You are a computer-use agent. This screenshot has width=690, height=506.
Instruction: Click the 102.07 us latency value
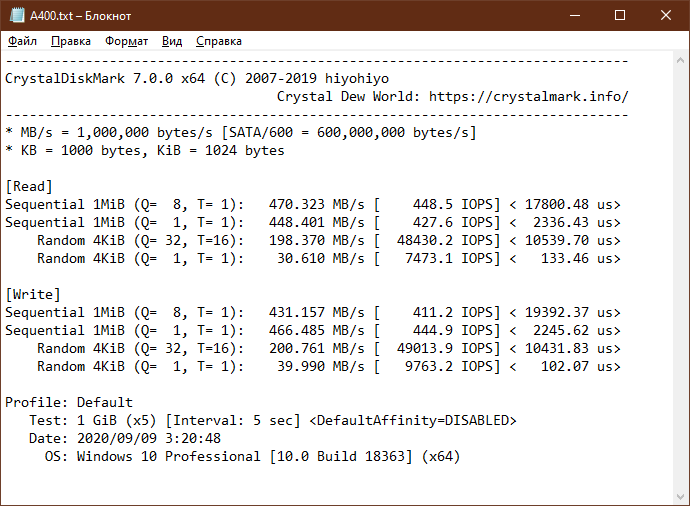click(576, 367)
